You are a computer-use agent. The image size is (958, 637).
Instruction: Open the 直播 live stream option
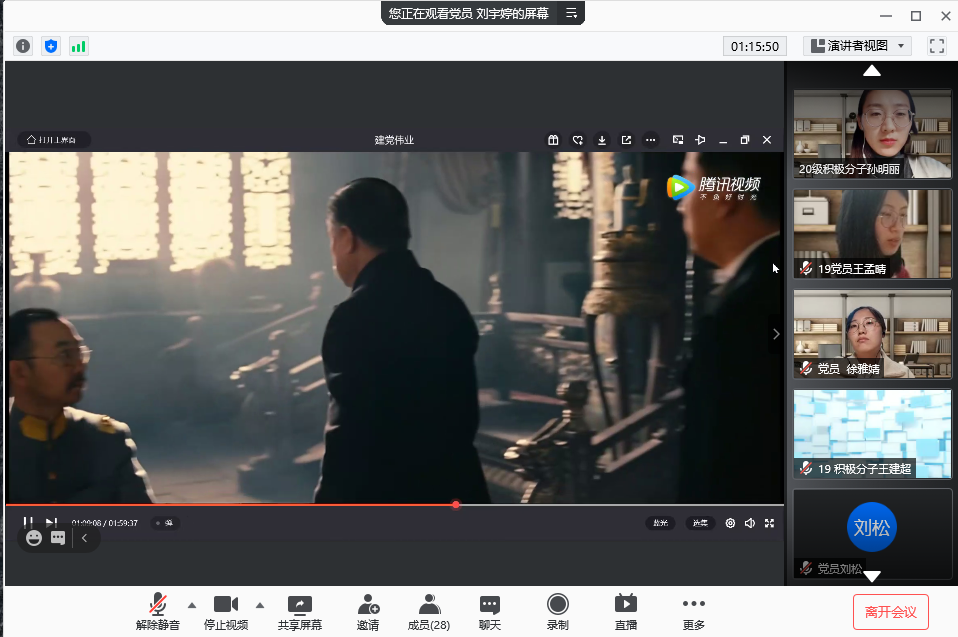625,604
